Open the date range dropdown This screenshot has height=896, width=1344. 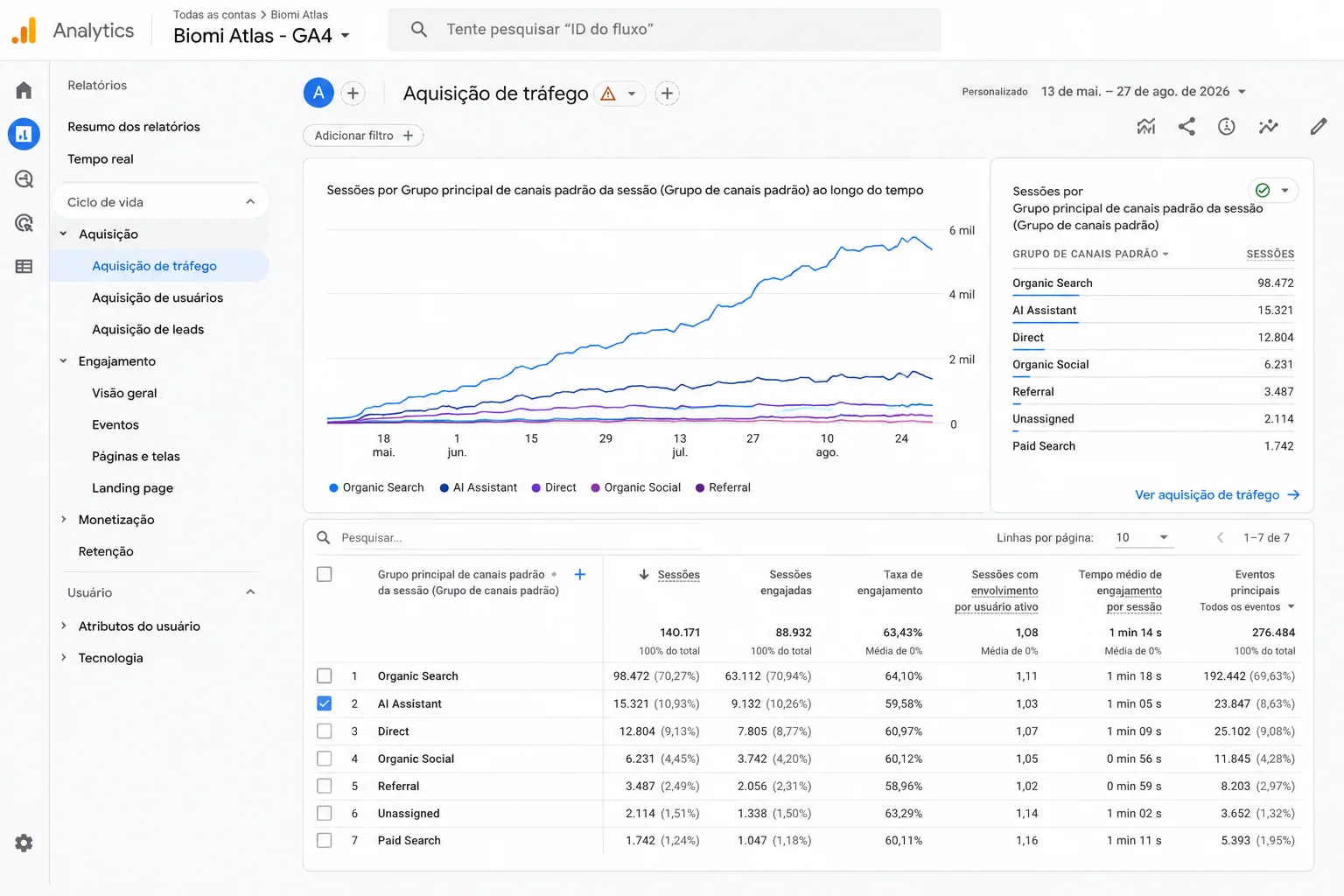click(x=1143, y=91)
